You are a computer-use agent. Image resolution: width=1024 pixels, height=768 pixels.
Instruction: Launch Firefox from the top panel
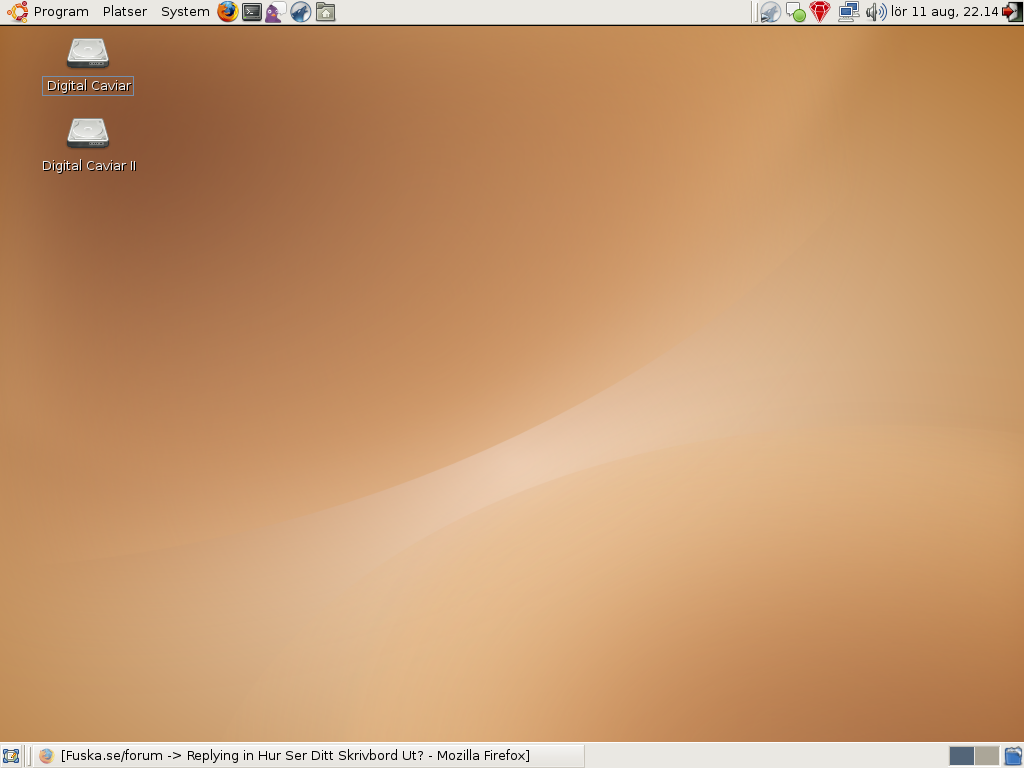(227, 12)
